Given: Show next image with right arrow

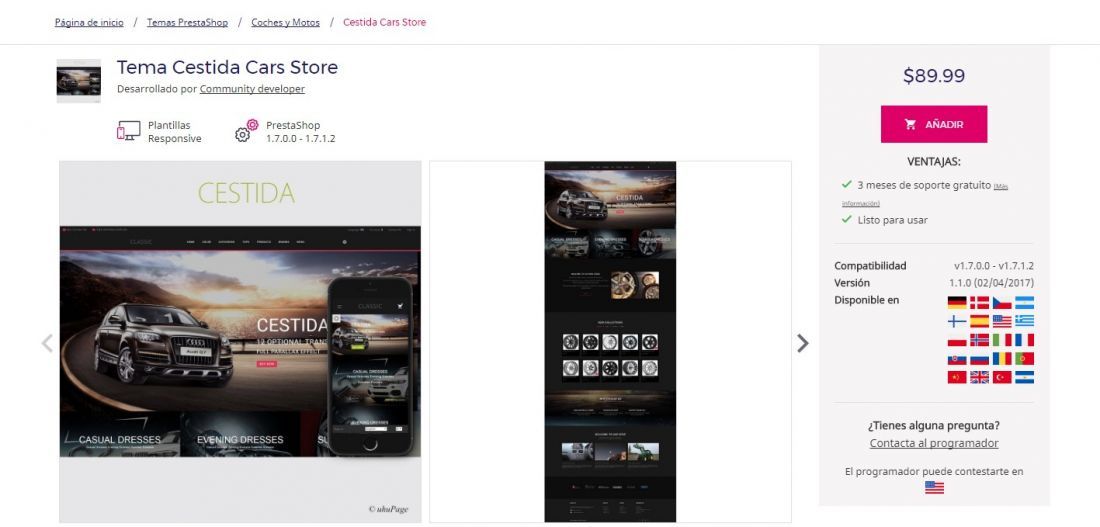Looking at the screenshot, I should (803, 343).
